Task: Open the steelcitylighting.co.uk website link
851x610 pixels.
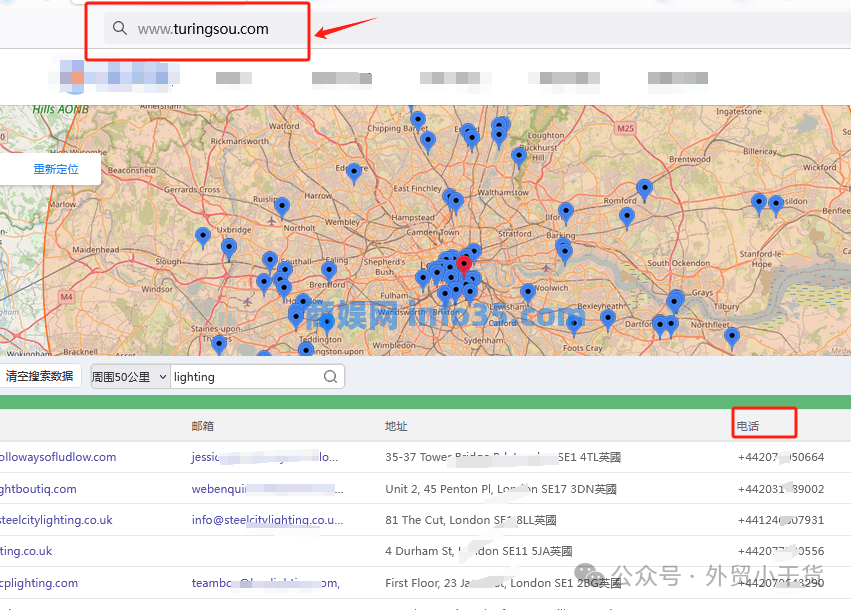Action: pos(56,520)
